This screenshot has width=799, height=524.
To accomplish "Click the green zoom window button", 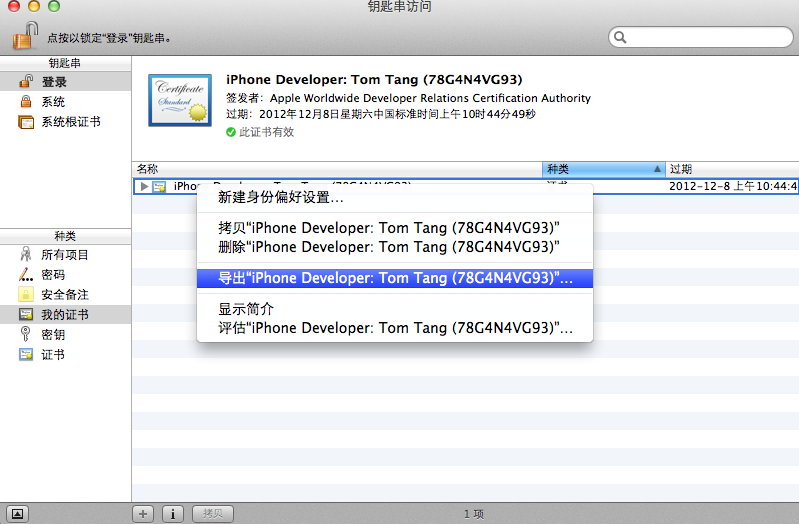I will 54,6.
